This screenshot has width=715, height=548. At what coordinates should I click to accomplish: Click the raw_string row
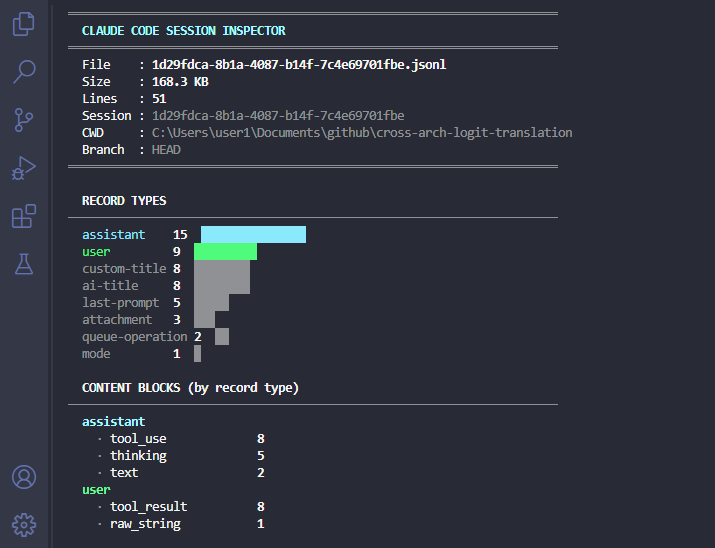(181, 523)
